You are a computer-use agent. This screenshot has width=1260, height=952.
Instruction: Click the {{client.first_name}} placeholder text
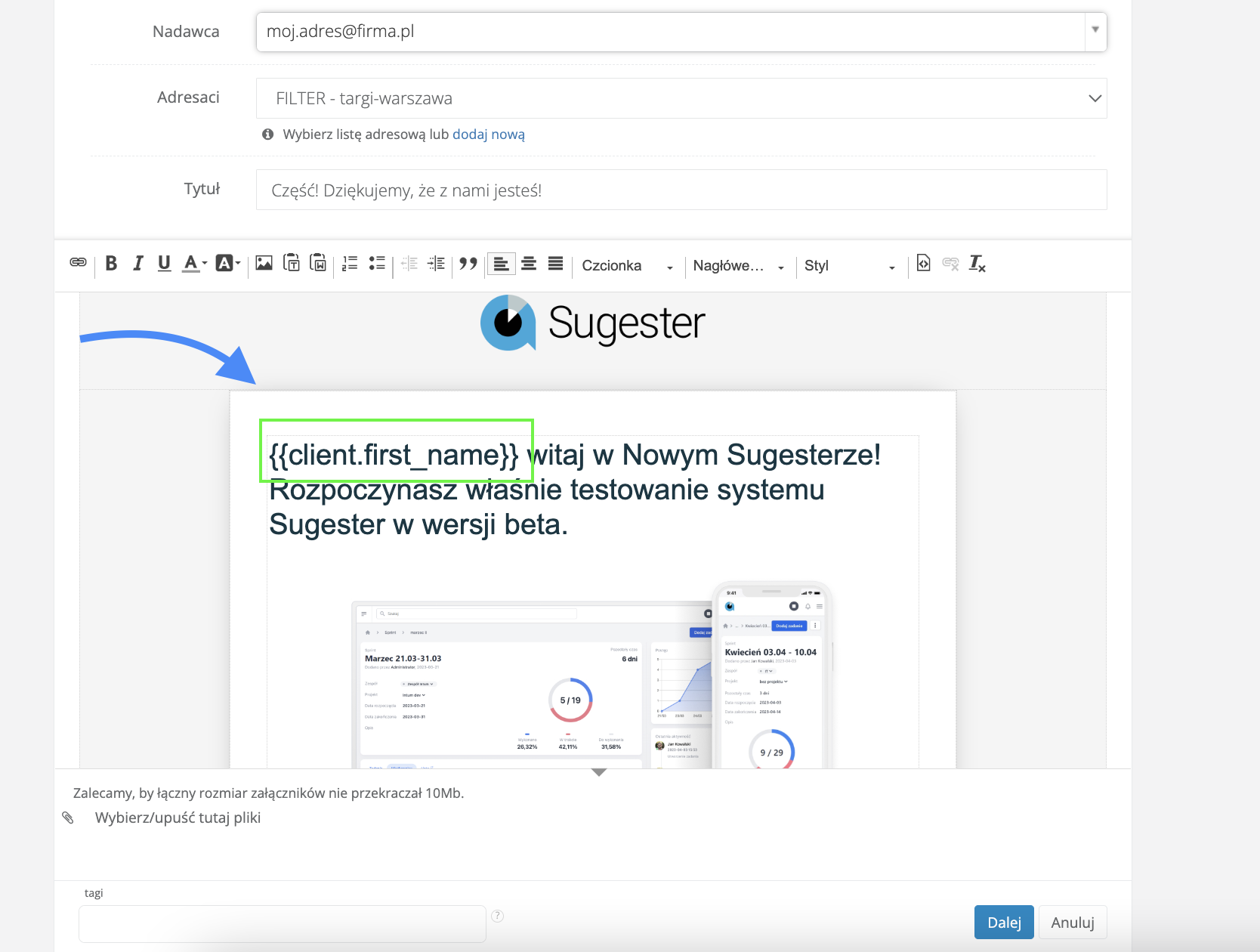tap(394, 455)
